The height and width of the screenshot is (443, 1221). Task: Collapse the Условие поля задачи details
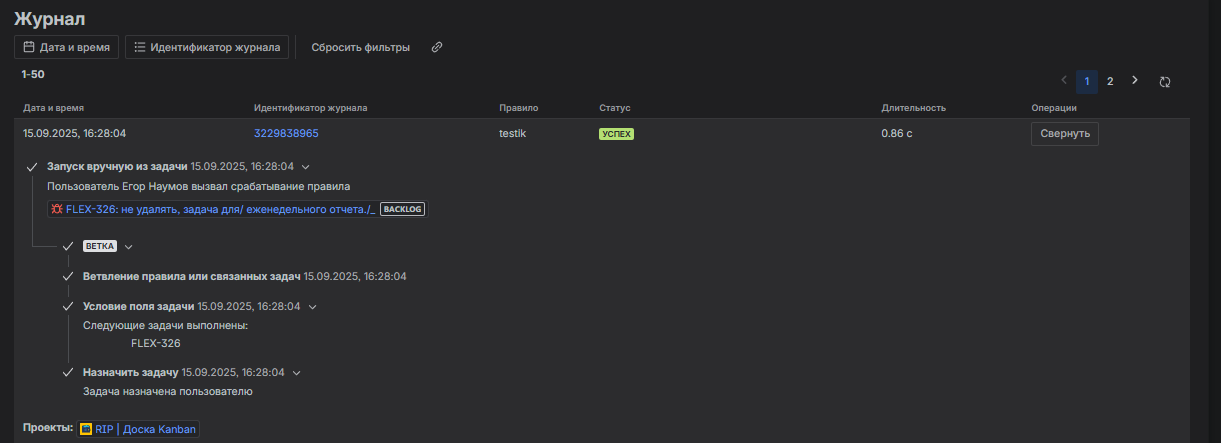click(x=313, y=307)
